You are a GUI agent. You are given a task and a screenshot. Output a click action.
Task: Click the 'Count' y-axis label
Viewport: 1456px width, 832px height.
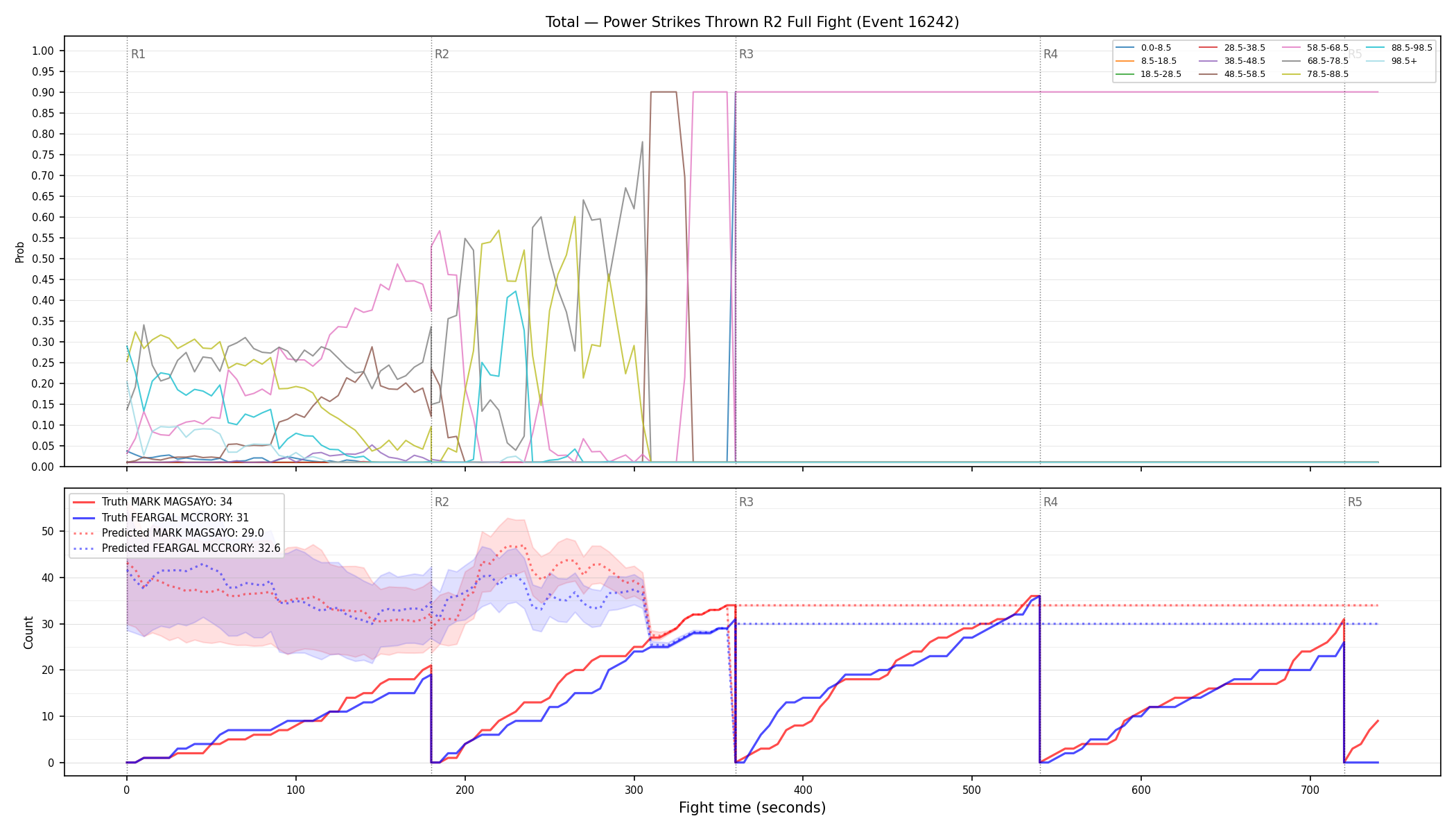coord(28,632)
